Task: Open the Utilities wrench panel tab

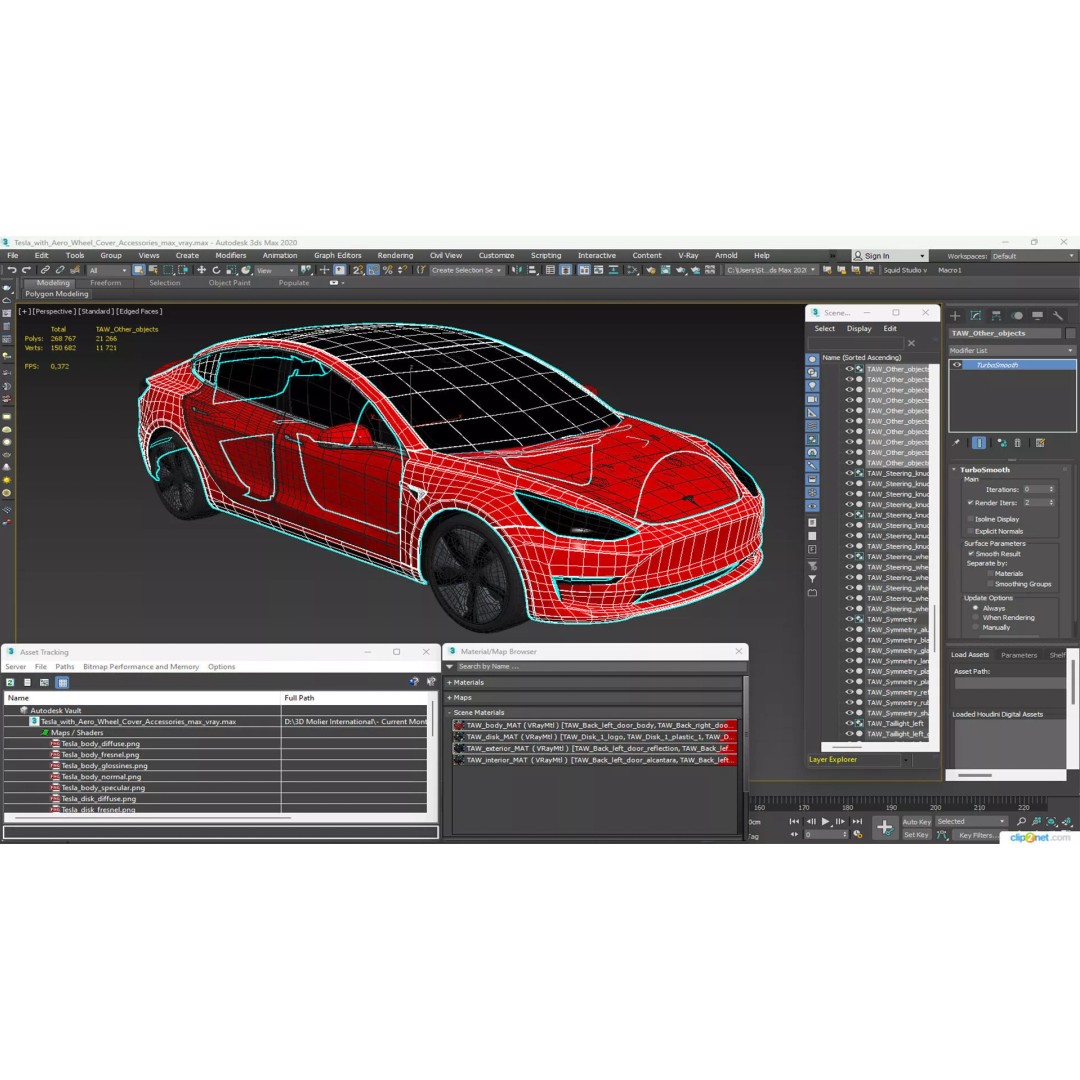Action: pos(1058,315)
